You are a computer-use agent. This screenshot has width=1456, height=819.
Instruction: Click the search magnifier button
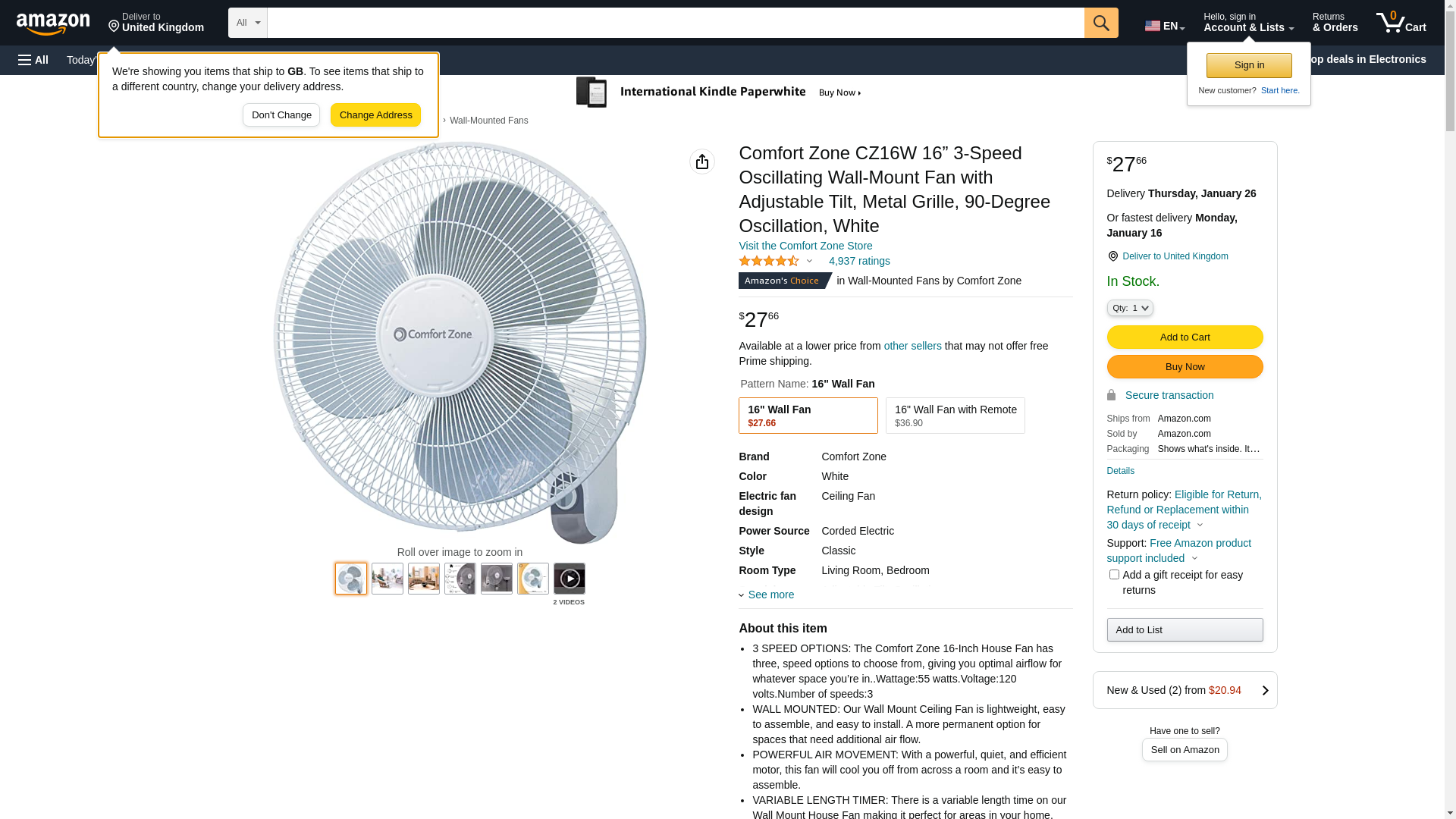(x=1101, y=23)
